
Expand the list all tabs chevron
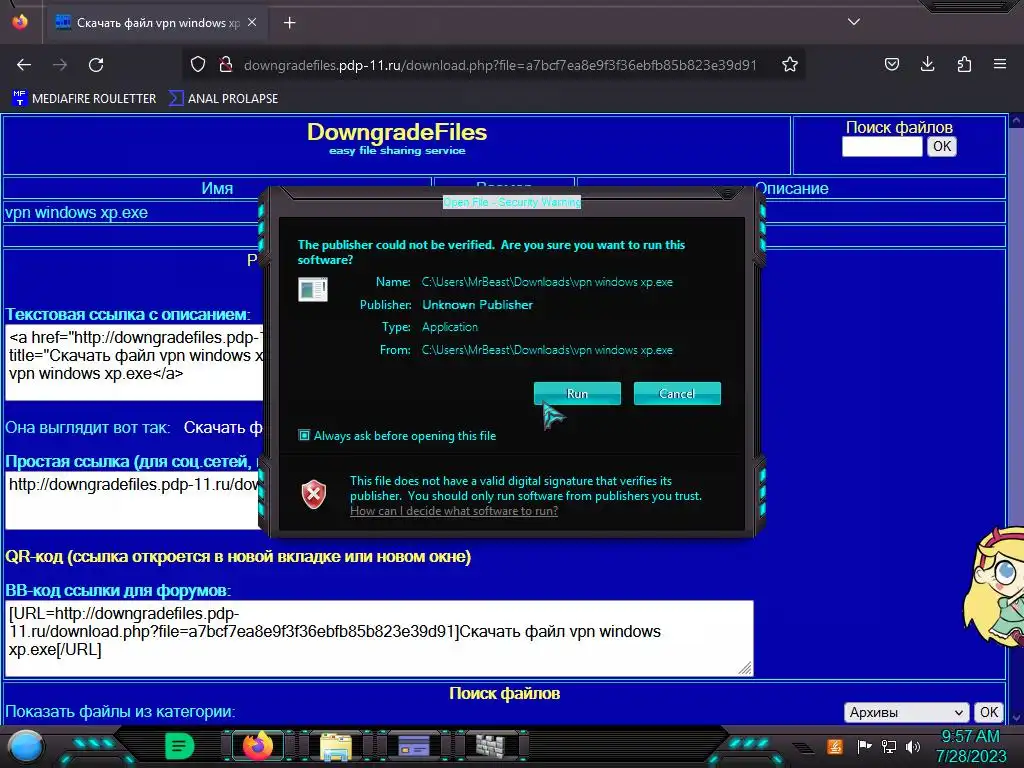(x=854, y=22)
